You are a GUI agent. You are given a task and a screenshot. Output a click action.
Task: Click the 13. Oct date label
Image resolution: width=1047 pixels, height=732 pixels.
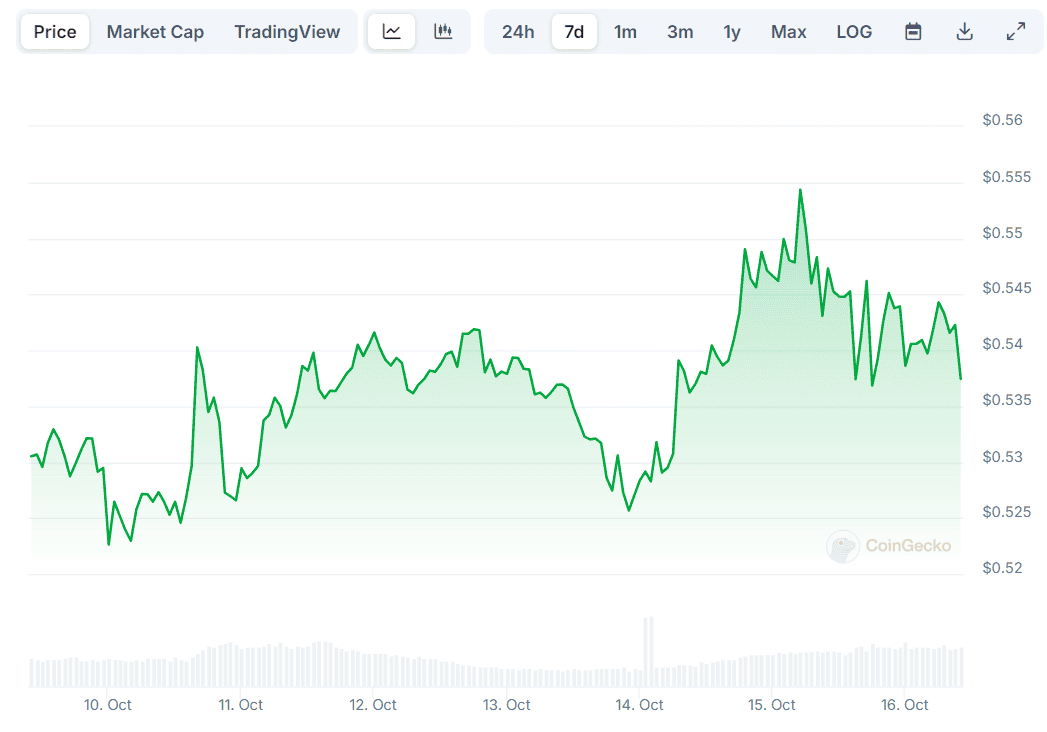click(506, 705)
